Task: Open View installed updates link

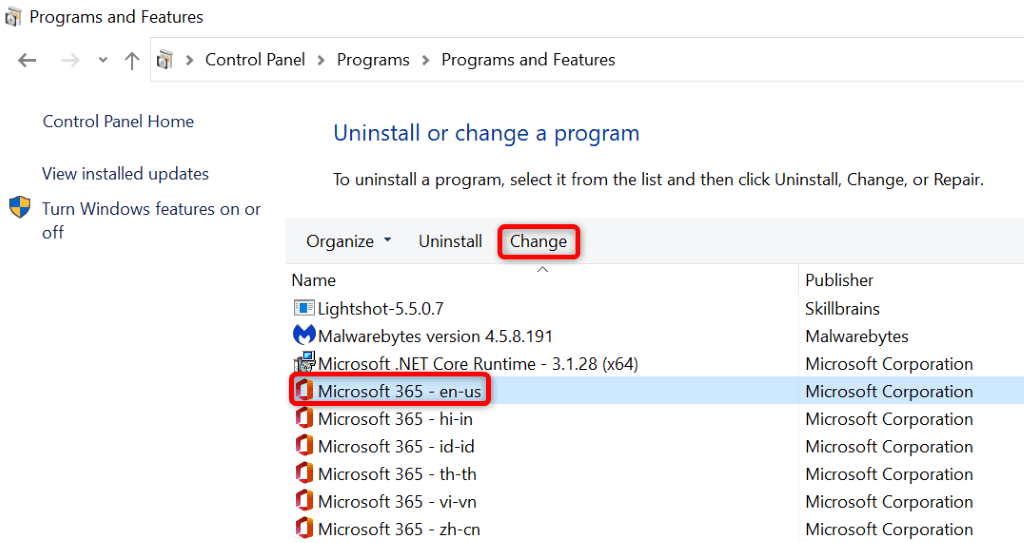Action: (125, 174)
